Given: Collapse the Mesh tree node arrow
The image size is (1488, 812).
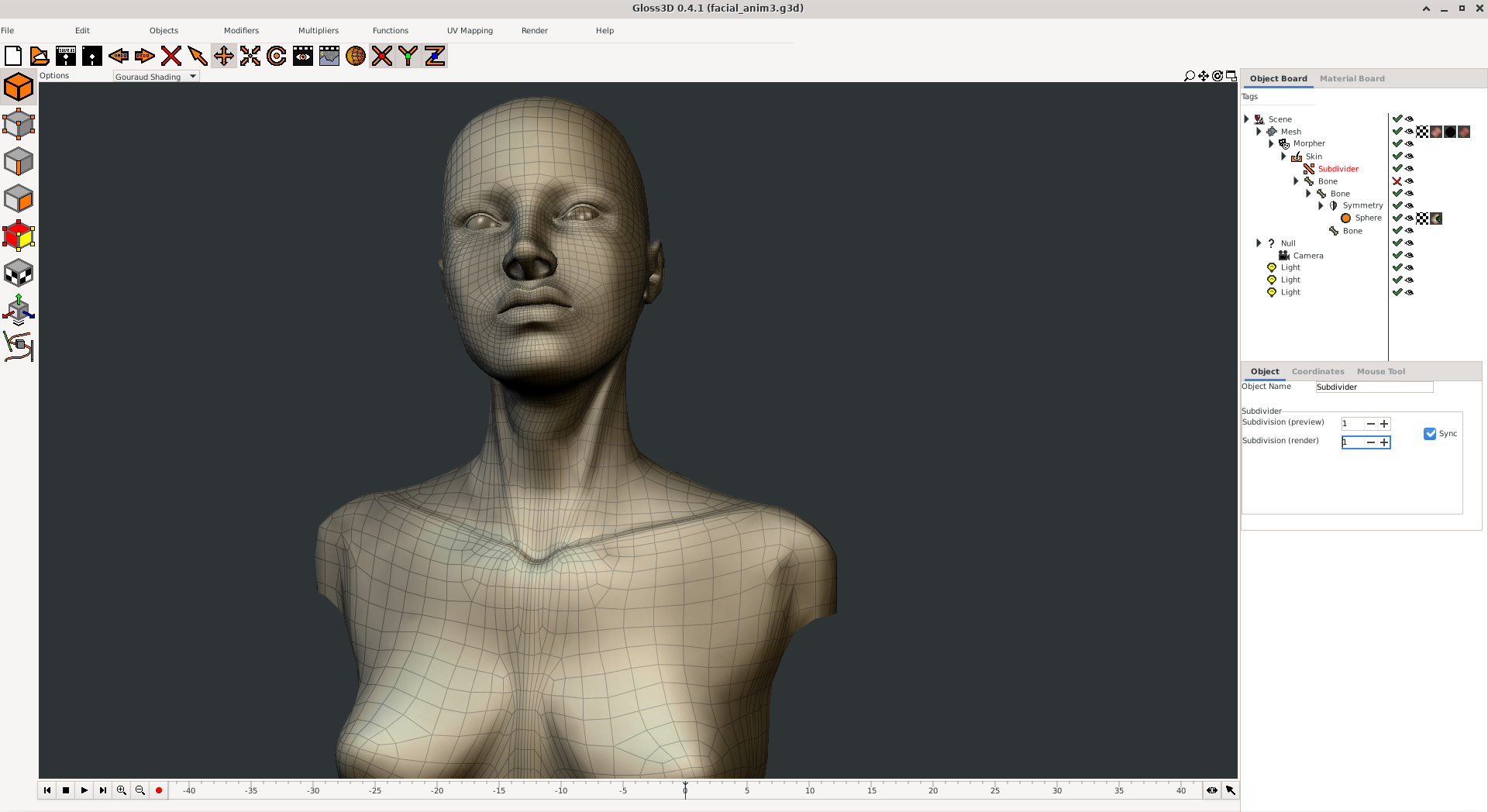Looking at the screenshot, I should 1259,132.
